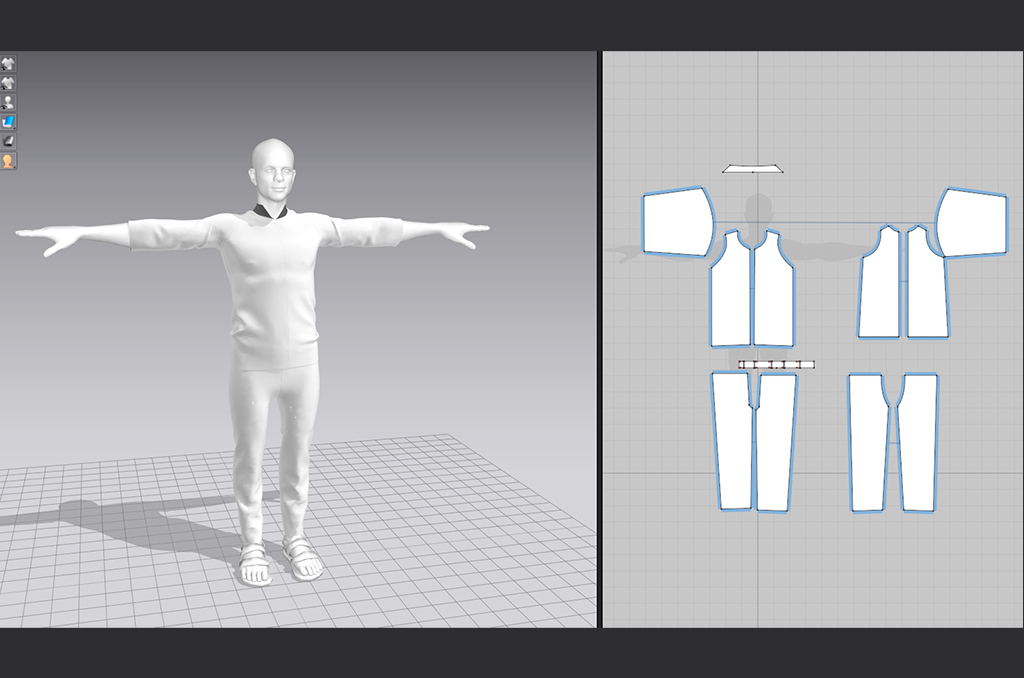
Task: Select the collar pattern piece in 2D window
Action: coord(752,167)
